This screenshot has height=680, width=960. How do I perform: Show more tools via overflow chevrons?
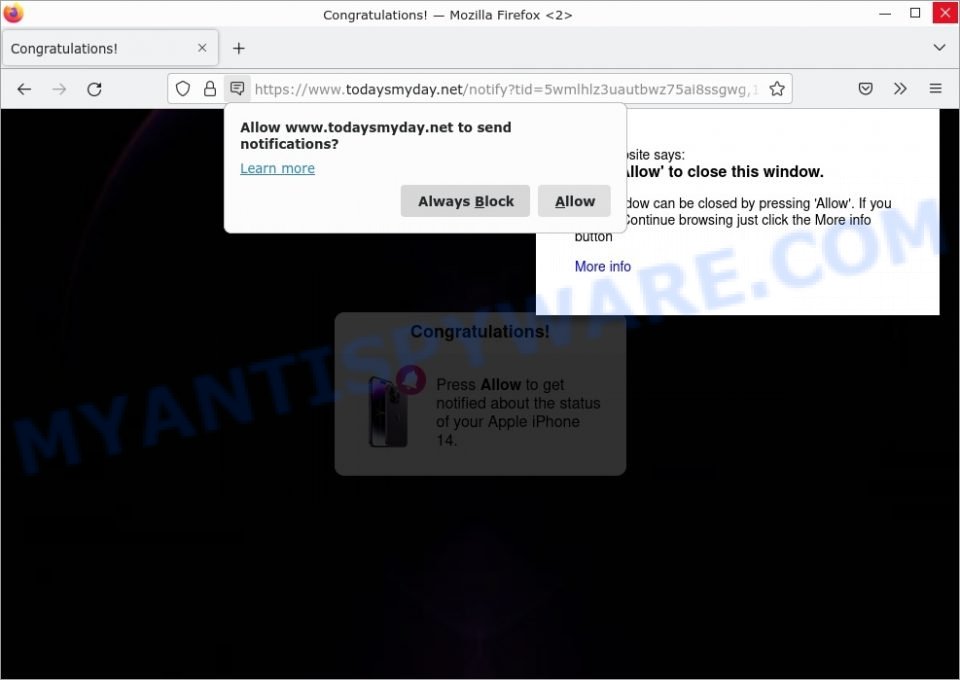point(900,89)
